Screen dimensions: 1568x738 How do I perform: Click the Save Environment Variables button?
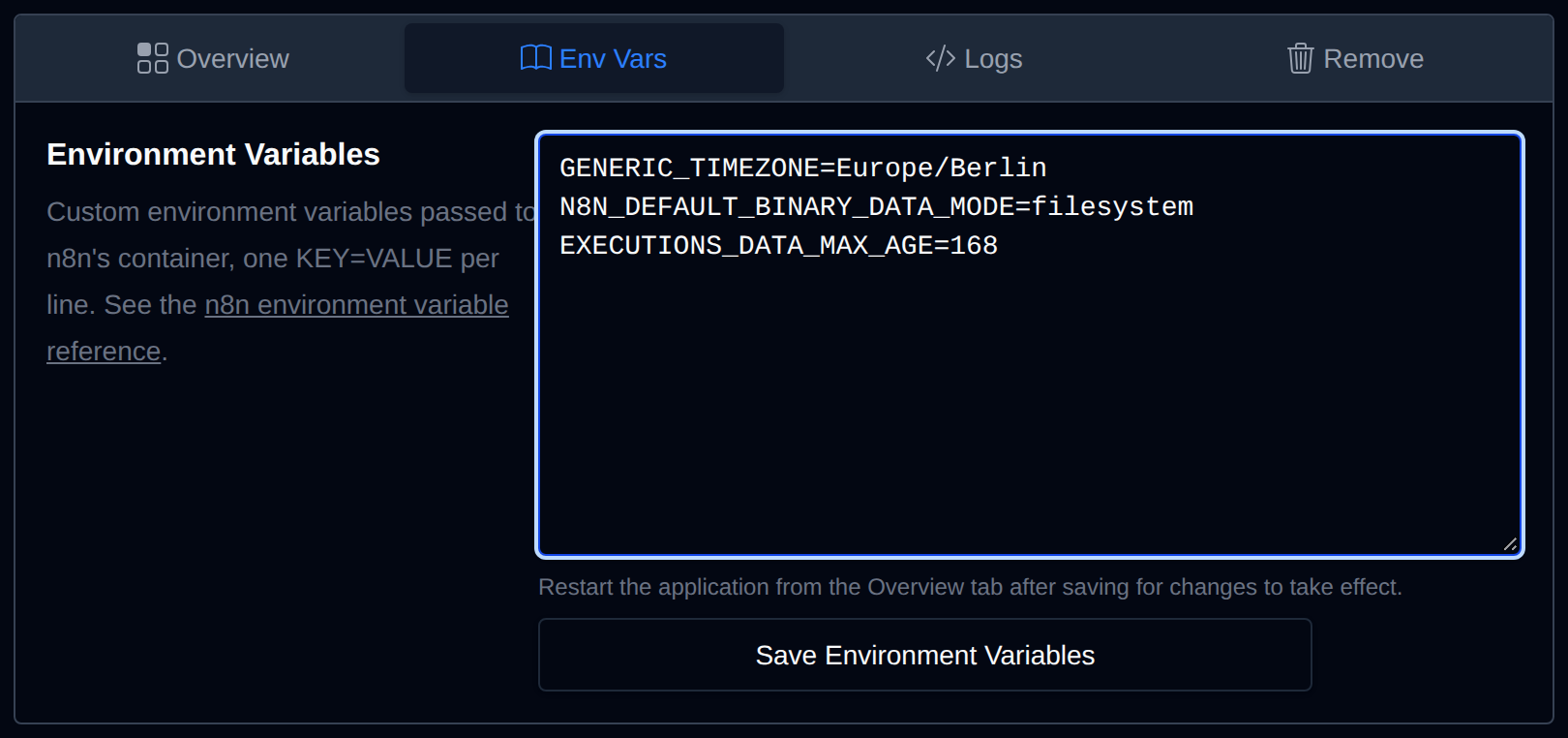point(924,655)
